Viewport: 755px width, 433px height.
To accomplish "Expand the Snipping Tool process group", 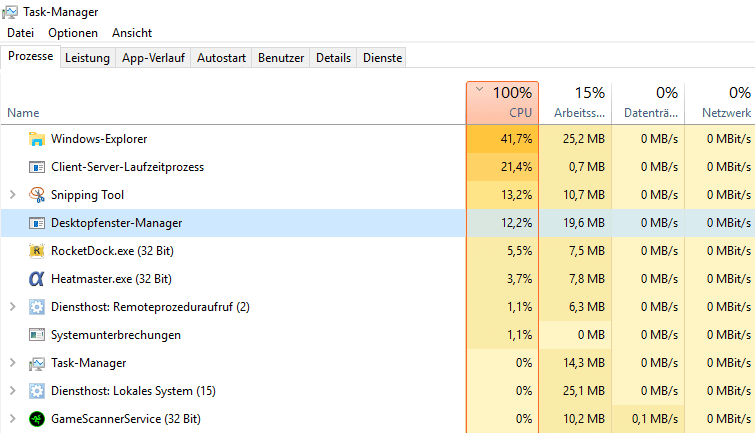I will [13, 195].
